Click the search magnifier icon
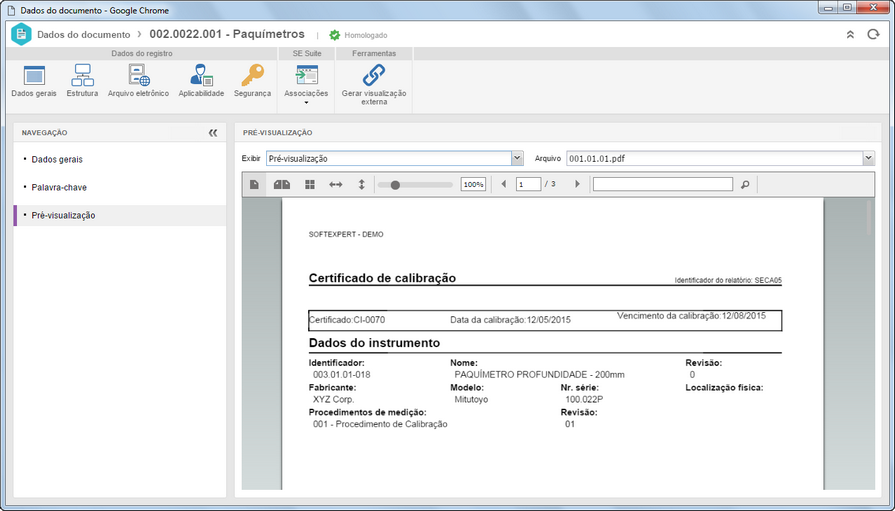895x511 pixels. [x=745, y=184]
